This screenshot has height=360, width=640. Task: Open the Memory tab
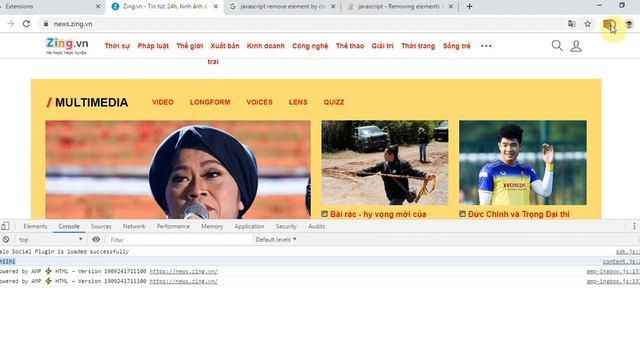pyautogui.click(x=212, y=226)
